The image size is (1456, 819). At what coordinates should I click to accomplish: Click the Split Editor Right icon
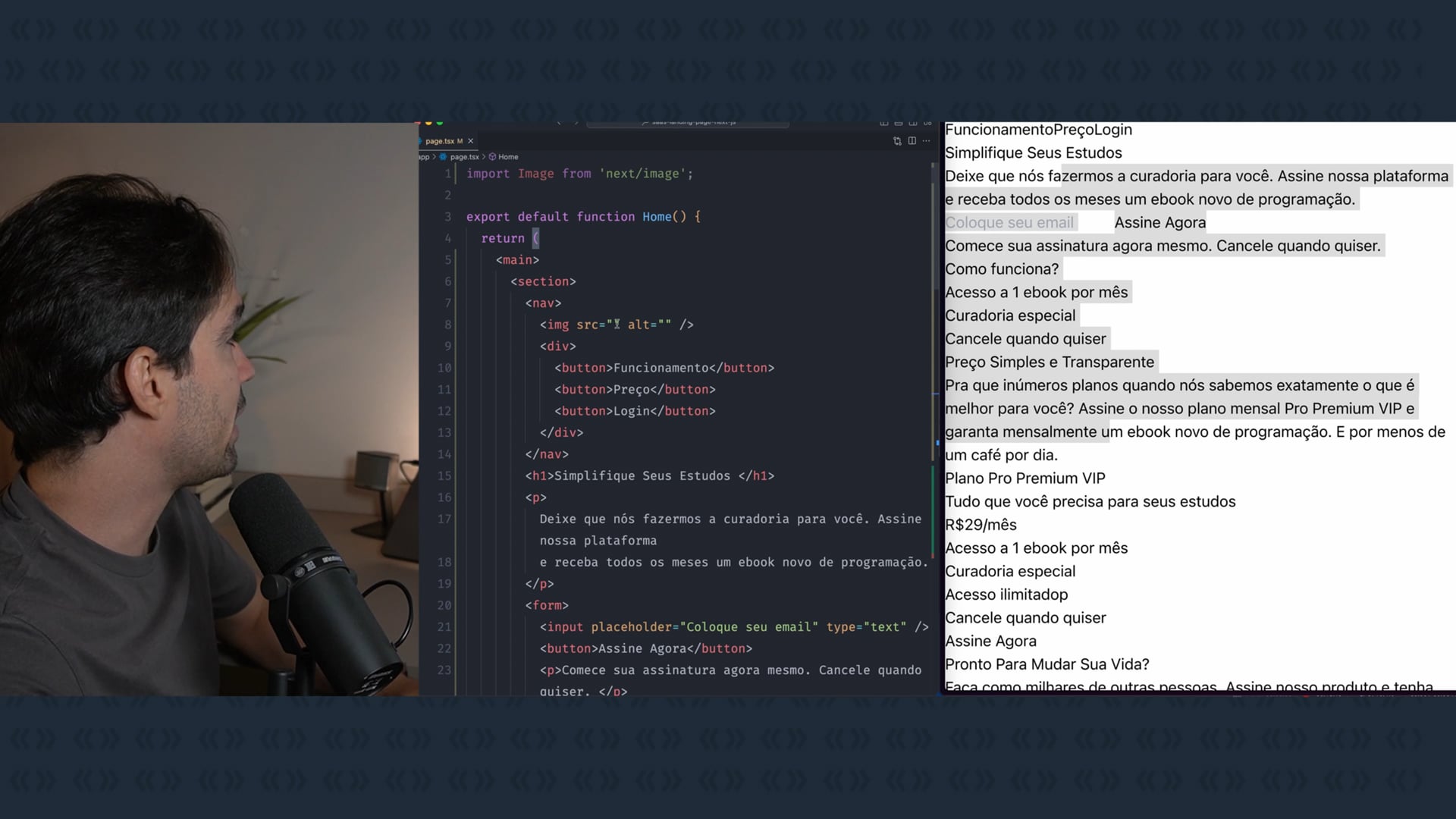coord(912,141)
